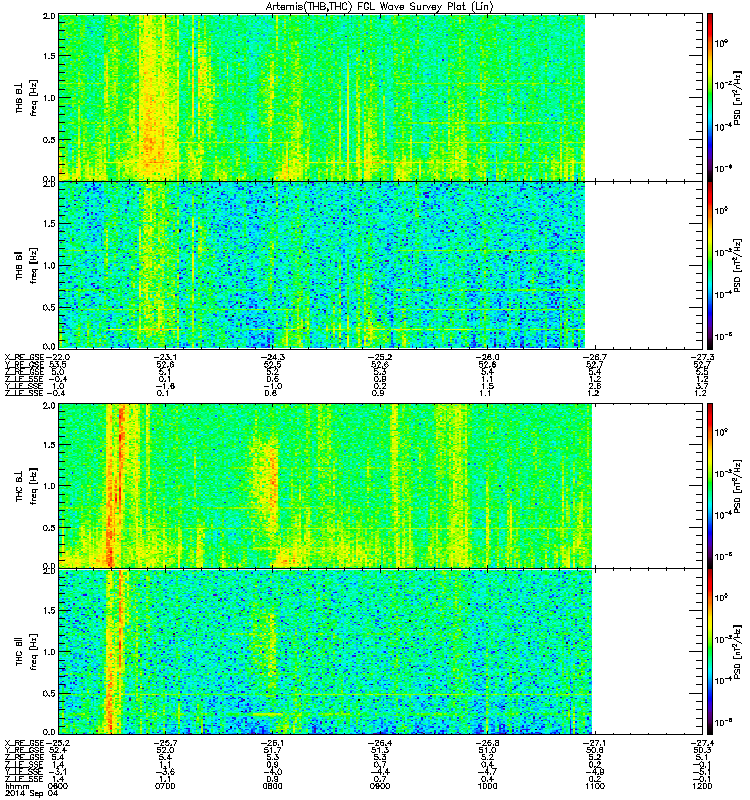Click the THB X_RE_GSE value '-26.0'
750x800 pixels.
click(x=487, y=357)
